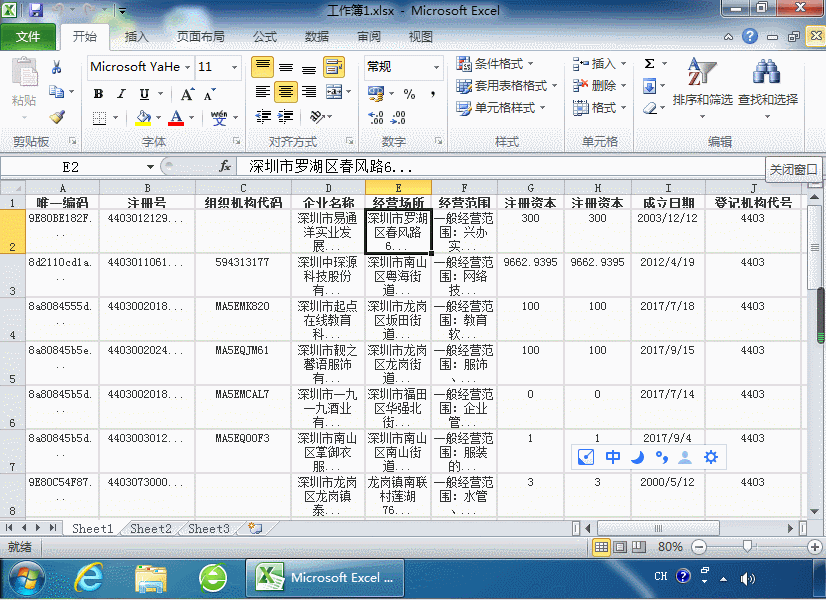Open the 文件 file tab
The height and width of the screenshot is (600, 826).
click(28, 36)
